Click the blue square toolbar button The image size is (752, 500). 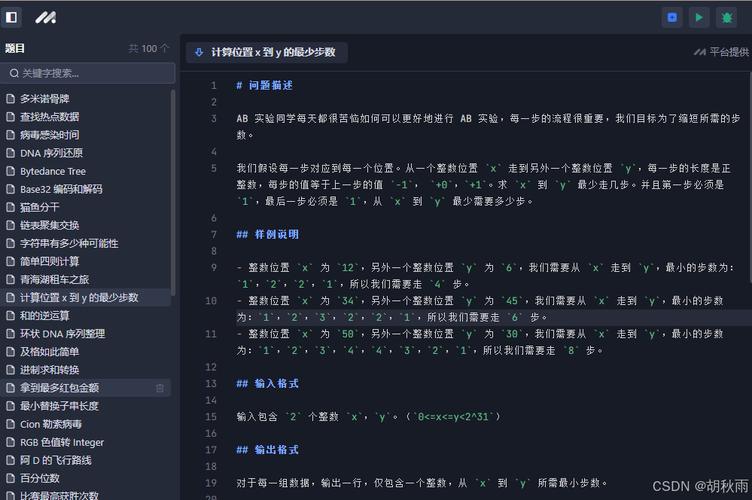[x=672, y=18]
